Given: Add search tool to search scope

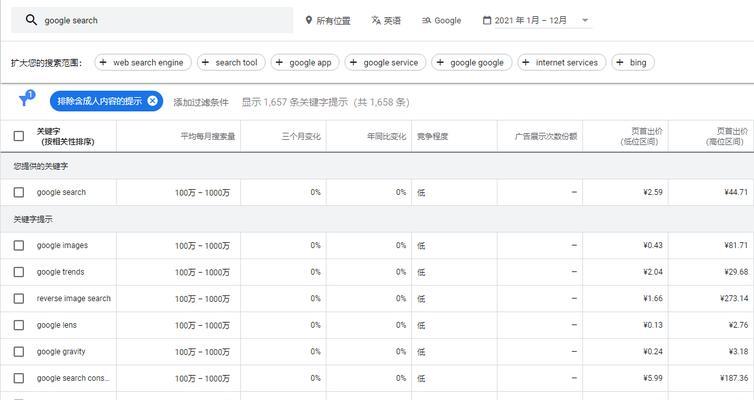Looking at the screenshot, I should tap(231, 62).
